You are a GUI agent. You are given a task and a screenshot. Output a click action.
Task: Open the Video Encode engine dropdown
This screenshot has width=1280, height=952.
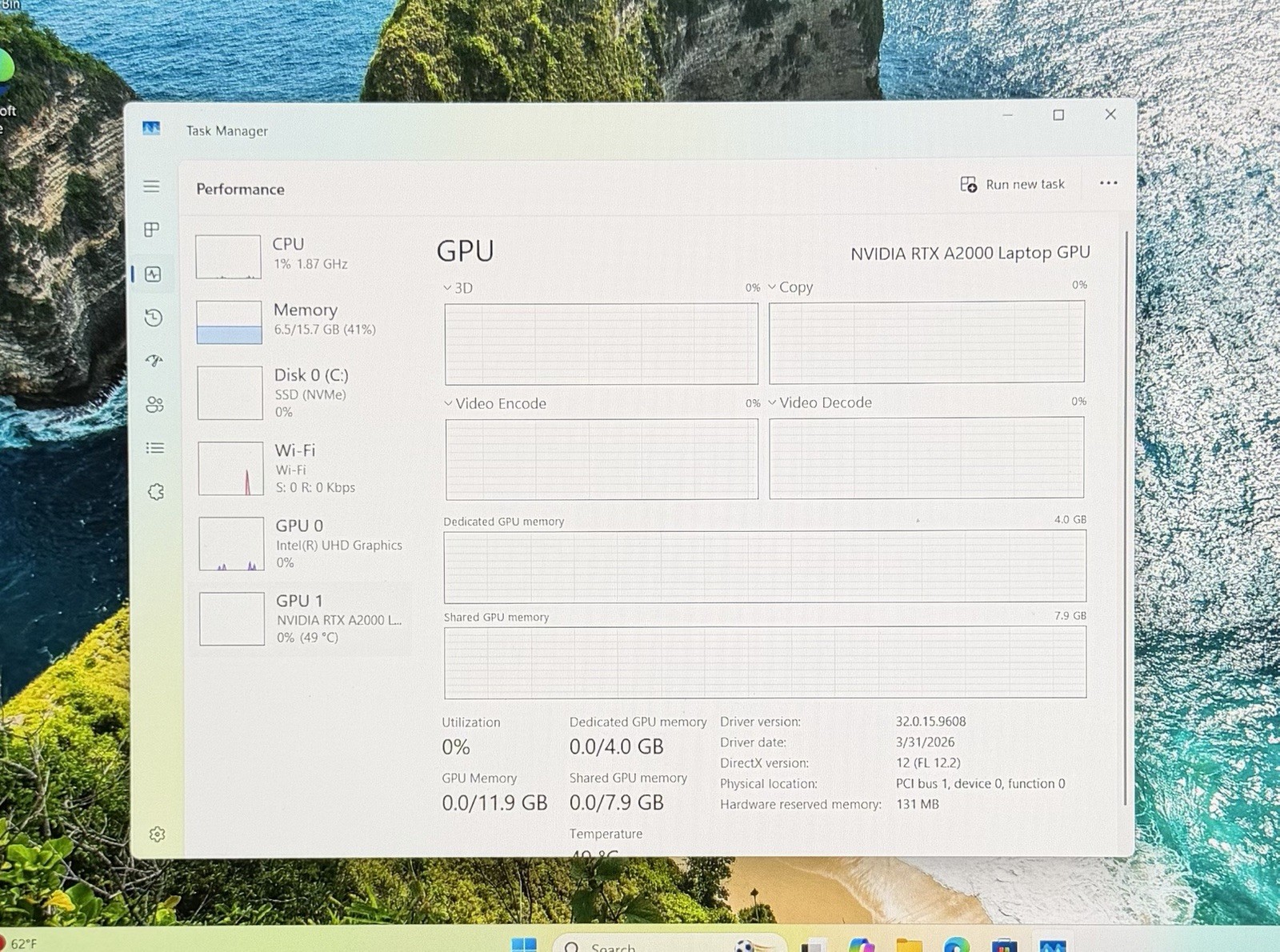[x=495, y=404]
